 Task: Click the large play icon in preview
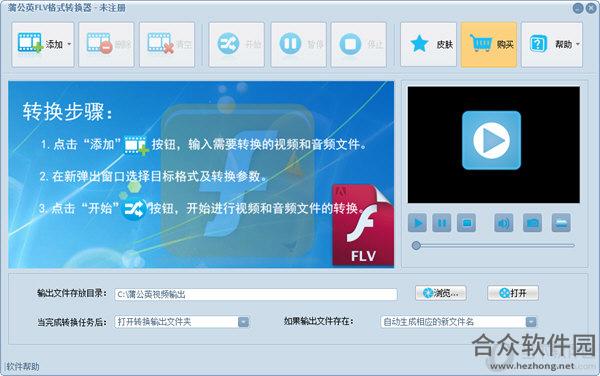point(491,140)
